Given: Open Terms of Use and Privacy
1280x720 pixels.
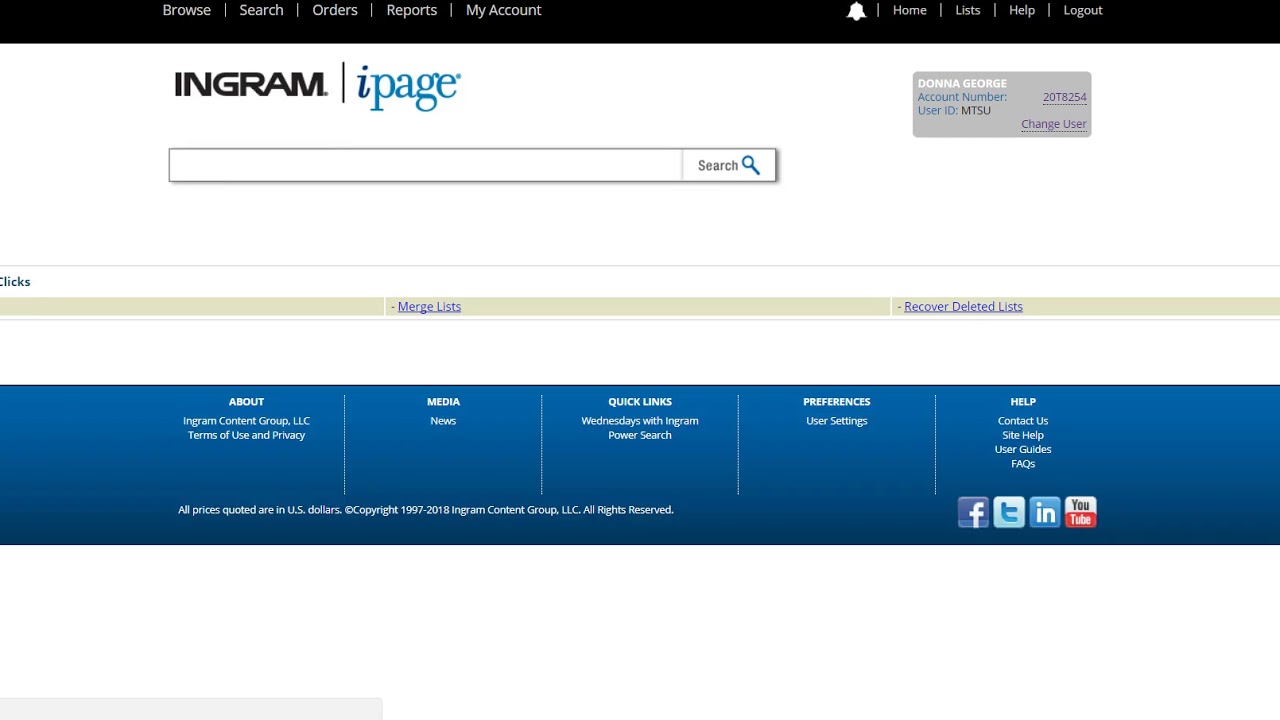Looking at the screenshot, I should (246, 435).
